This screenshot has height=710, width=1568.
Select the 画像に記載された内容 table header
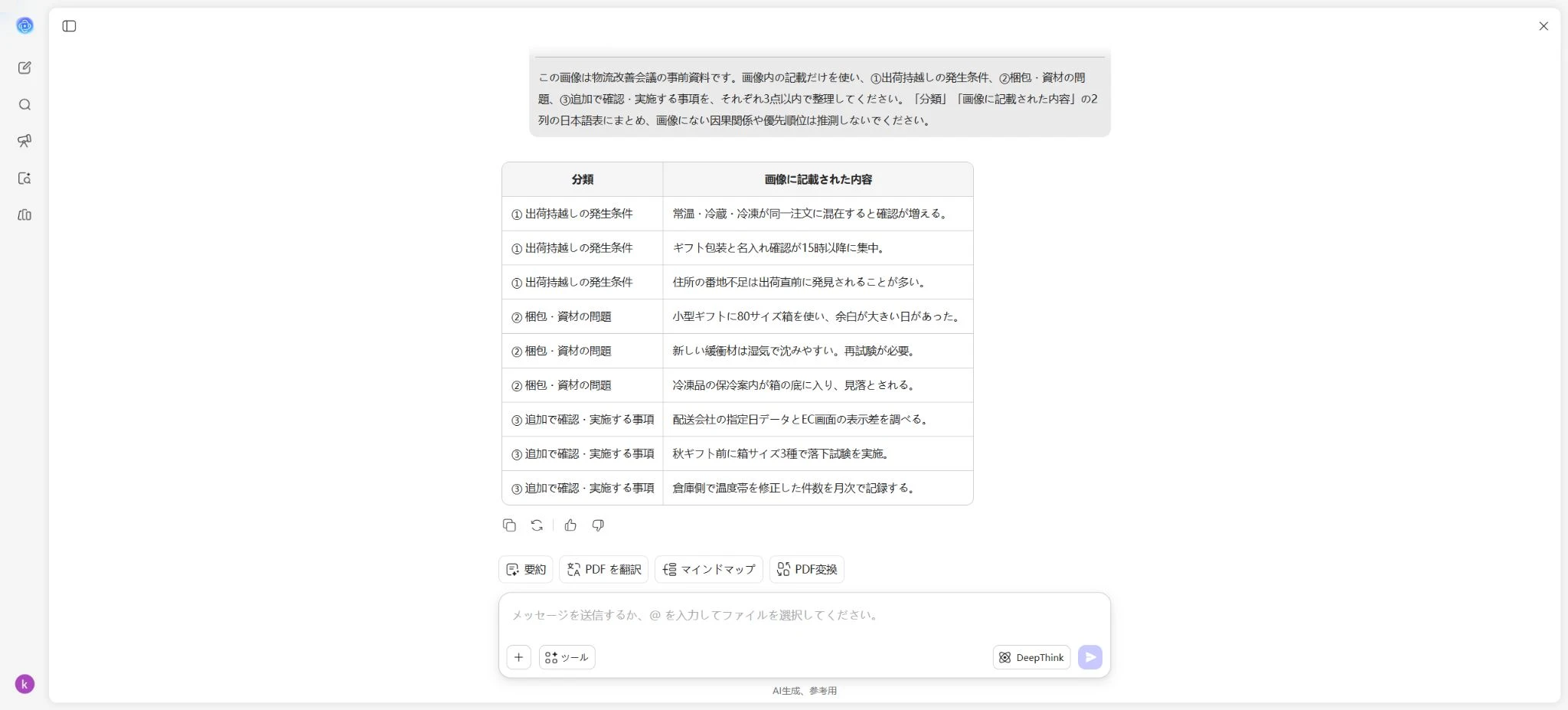point(818,179)
